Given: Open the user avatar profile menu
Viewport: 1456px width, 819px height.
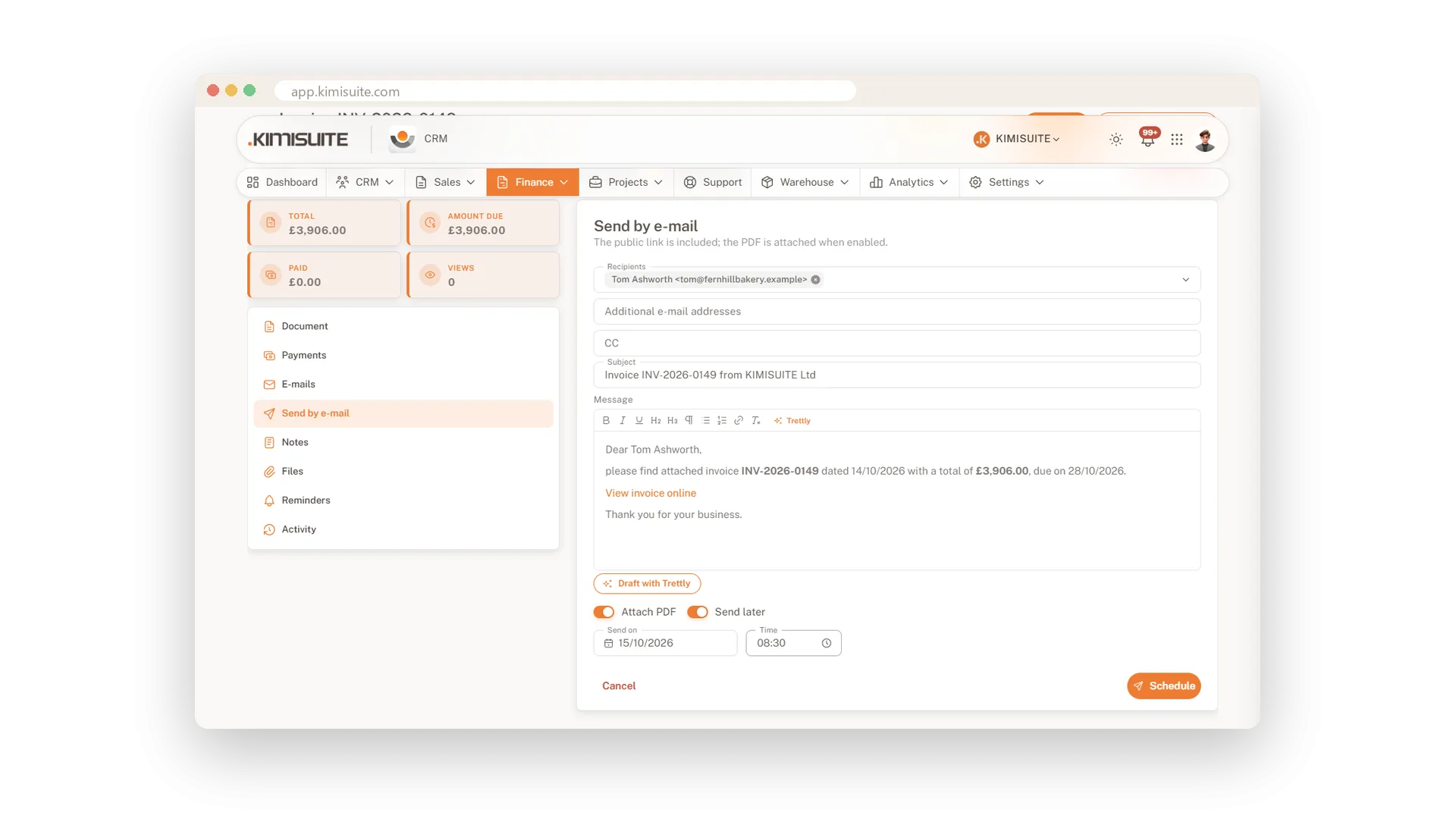Looking at the screenshot, I should pos(1205,140).
